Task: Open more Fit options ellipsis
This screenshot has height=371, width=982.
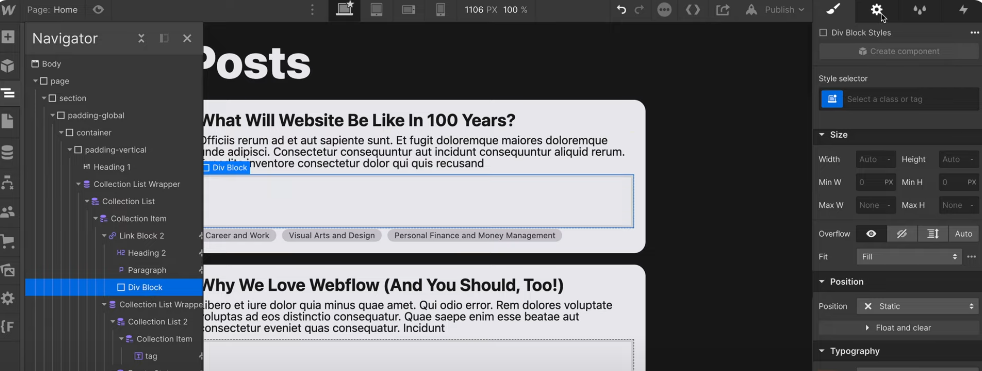Action: click(971, 257)
